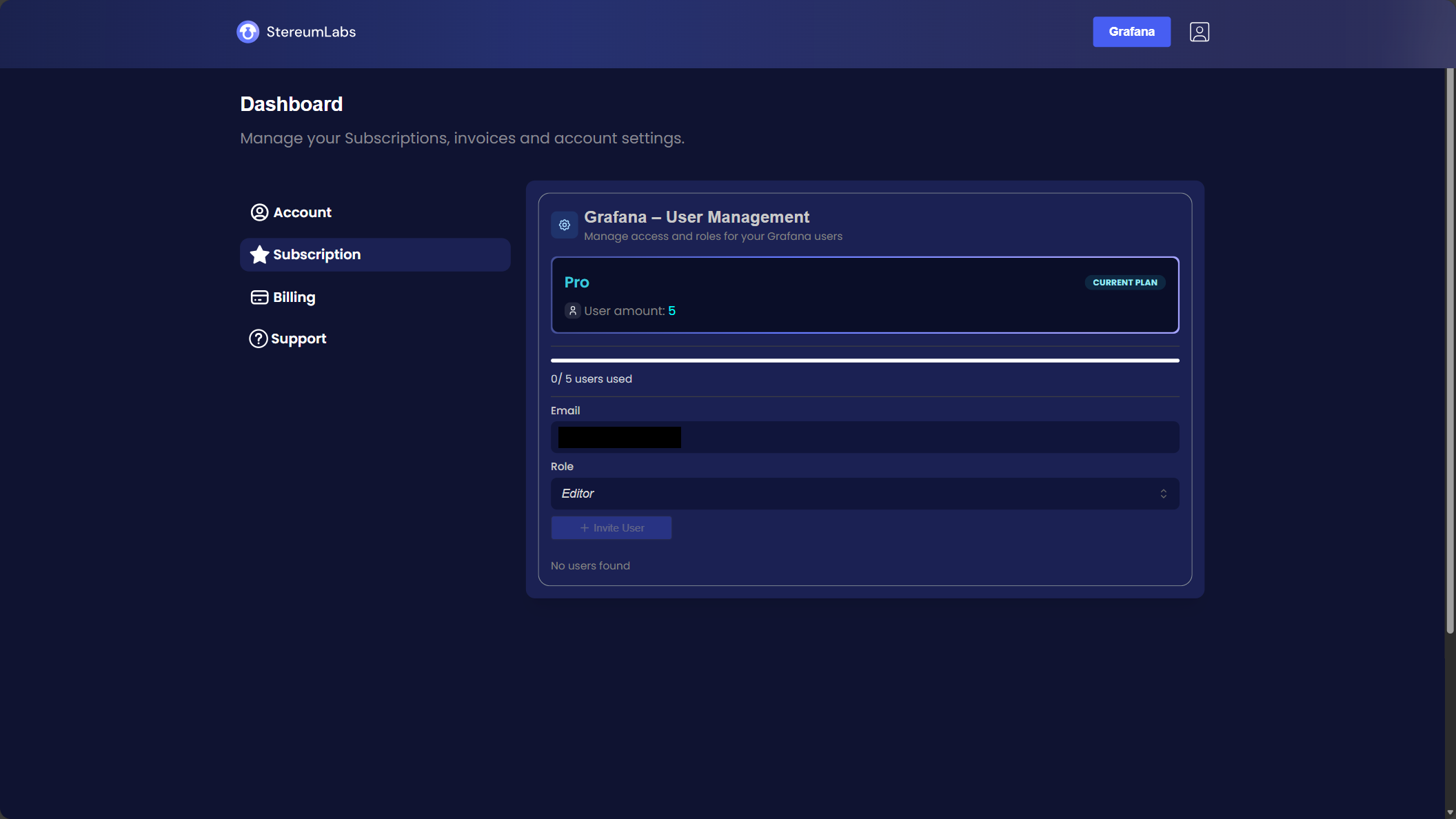Click the Email input field
This screenshot has width=1456, height=819.
[x=865, y=437]
